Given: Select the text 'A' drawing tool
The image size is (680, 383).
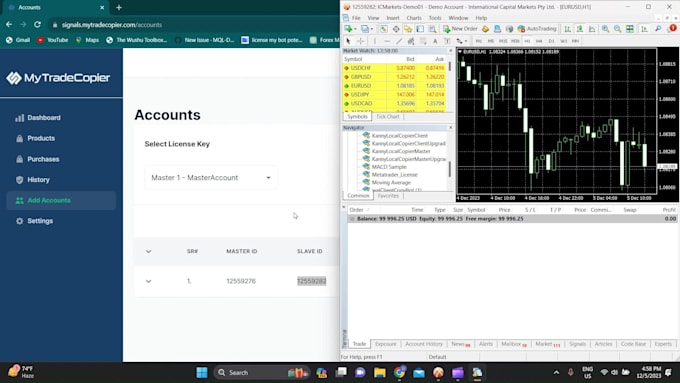Looking at the screenshot, I should 435,41.
